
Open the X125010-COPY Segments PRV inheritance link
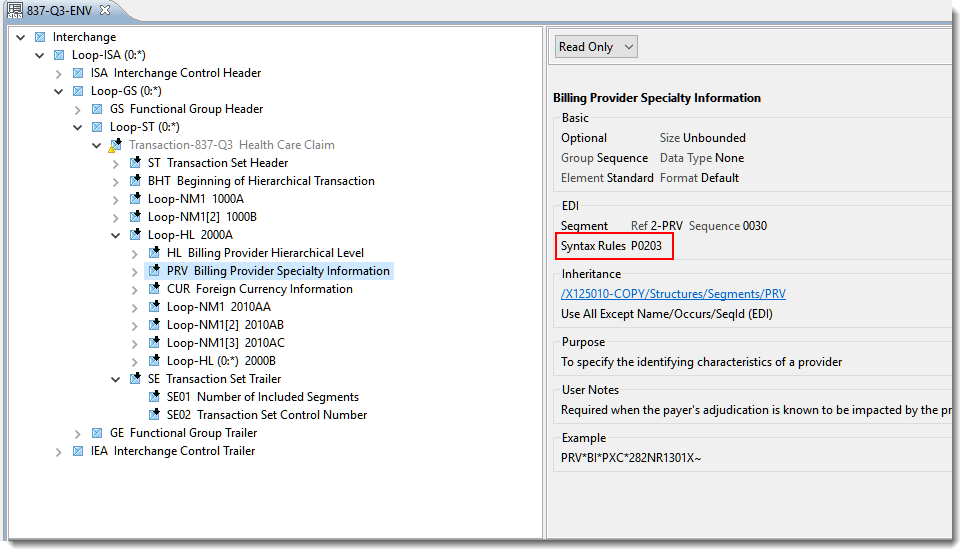[x=672, y=294]
